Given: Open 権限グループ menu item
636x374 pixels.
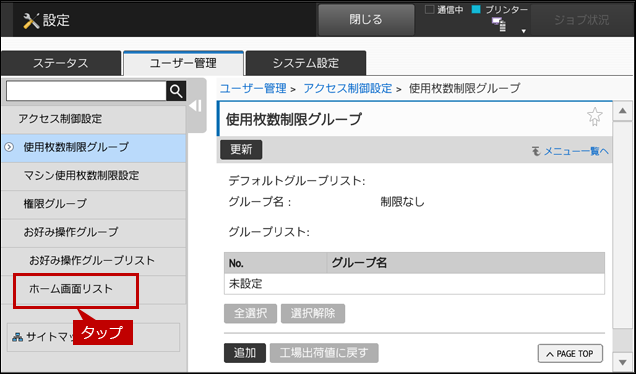Looking at the screenshot, I should tap(94, 204).
